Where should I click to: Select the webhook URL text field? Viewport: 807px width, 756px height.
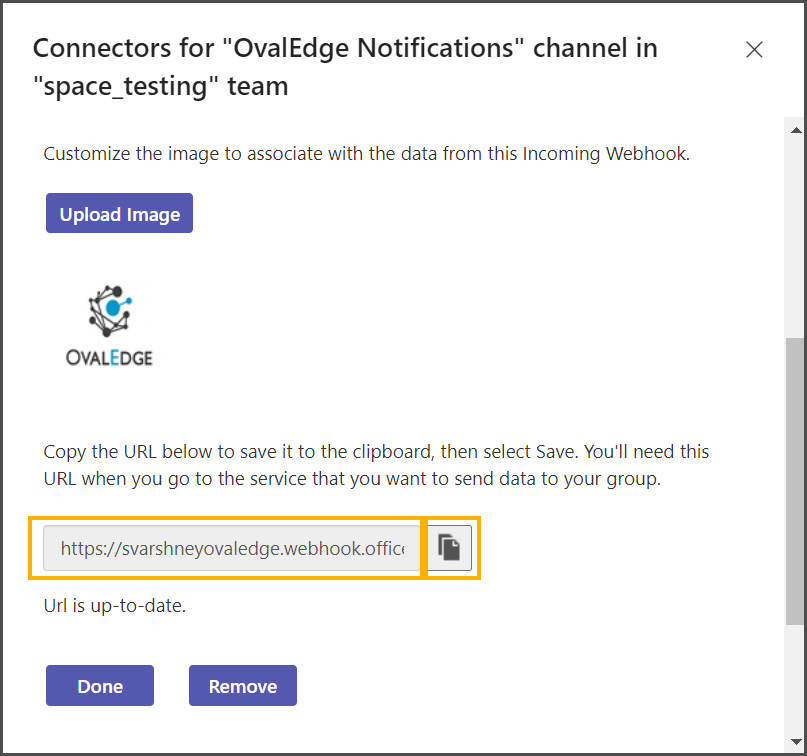tap(232, 548)
